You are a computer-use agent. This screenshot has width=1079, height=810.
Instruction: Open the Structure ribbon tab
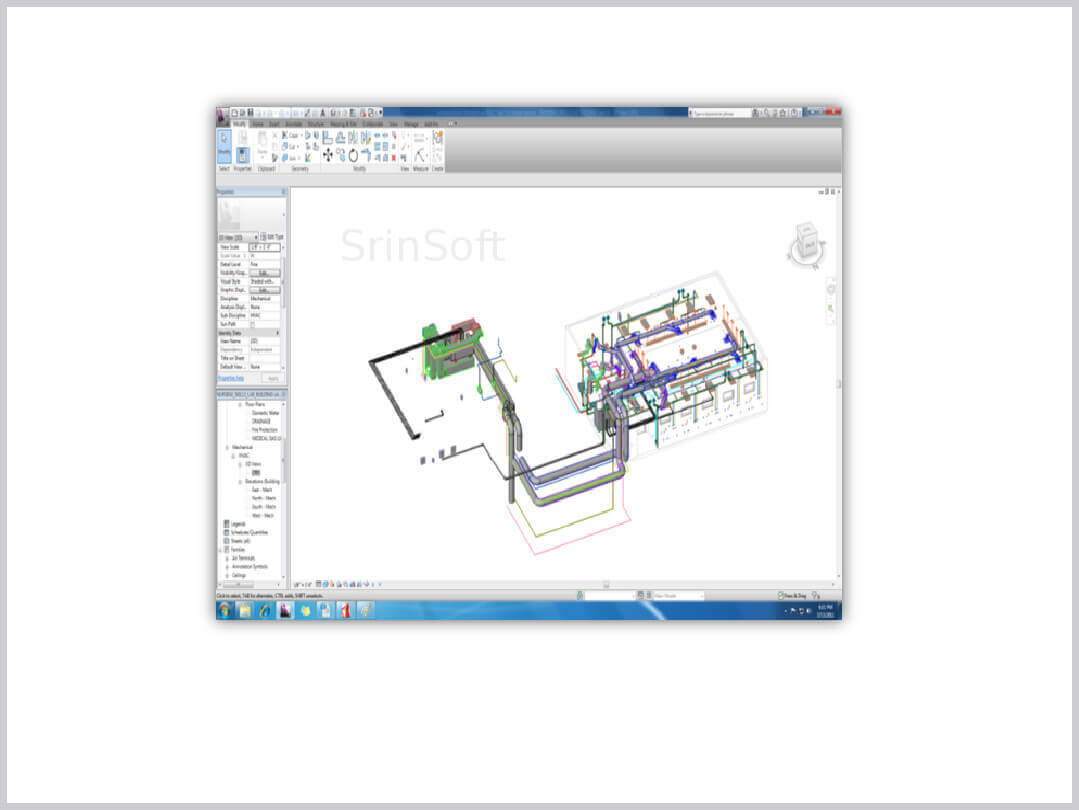click(x=316, y=124)
